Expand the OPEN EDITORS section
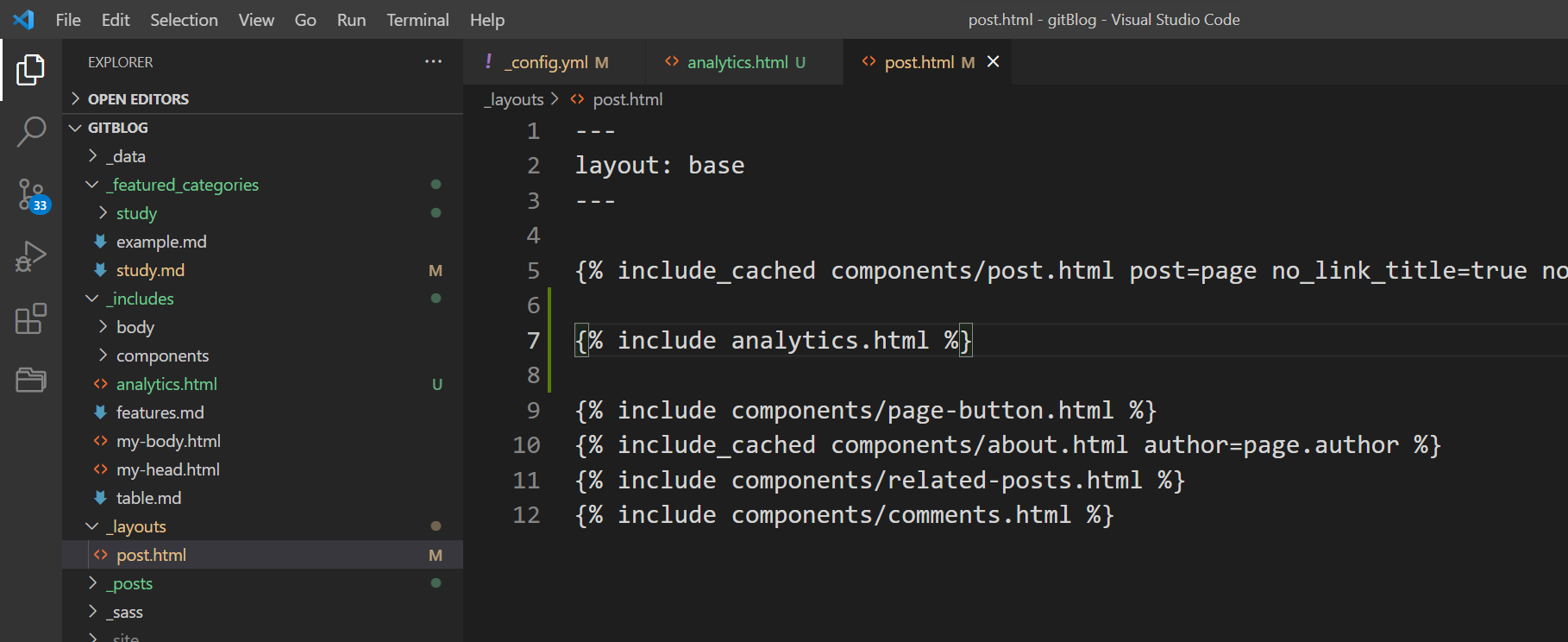The height and width of the screenshot is (642, 1568). coord(76,98)
